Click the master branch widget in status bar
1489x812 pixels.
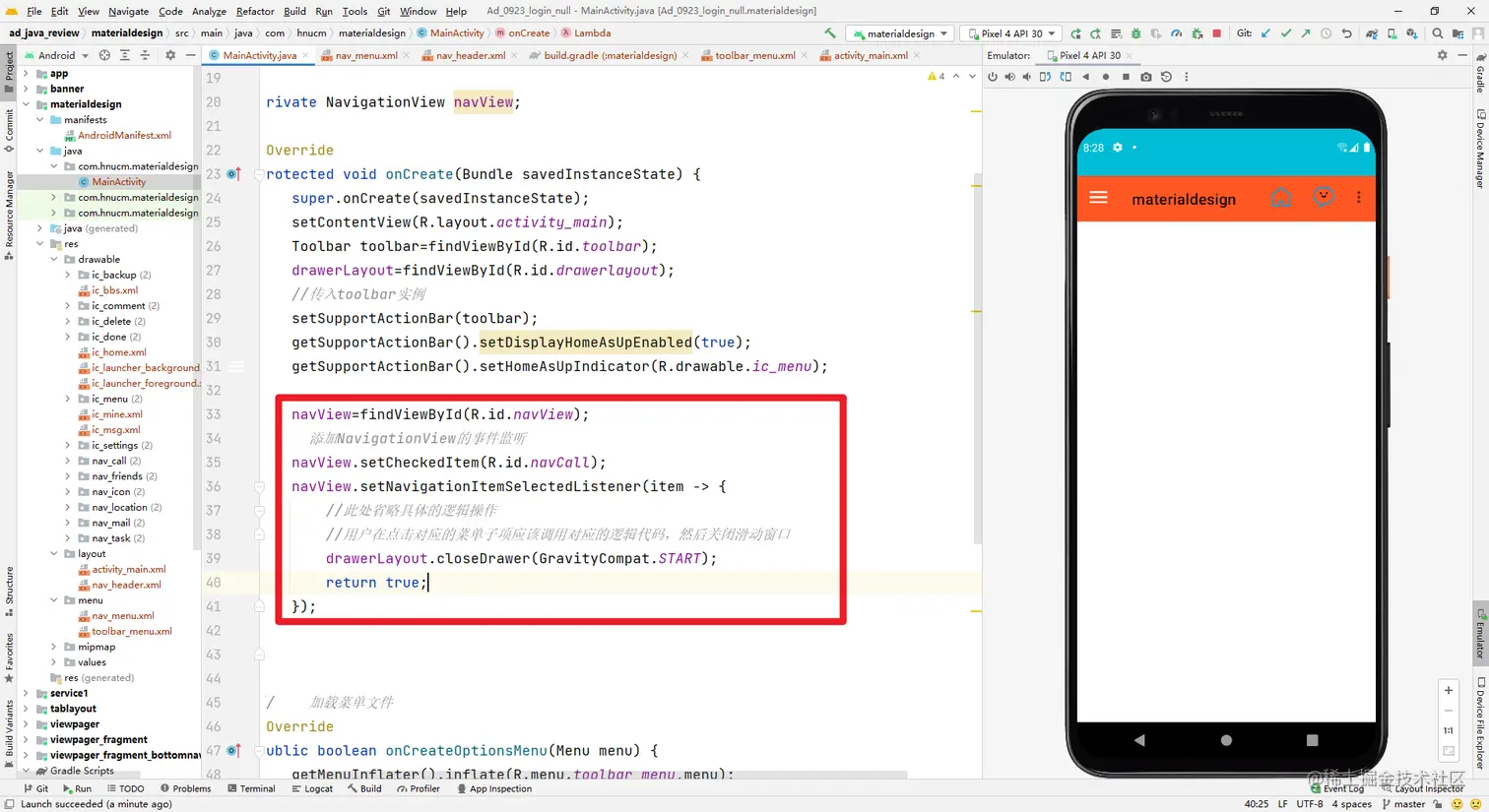(1403, 804)
